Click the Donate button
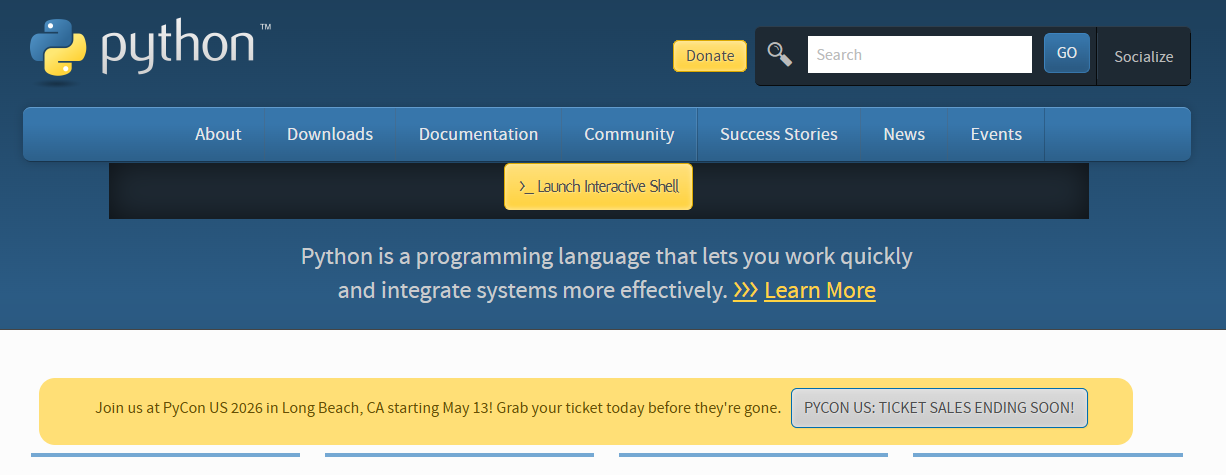1226x475 pixels. (710, 56)
